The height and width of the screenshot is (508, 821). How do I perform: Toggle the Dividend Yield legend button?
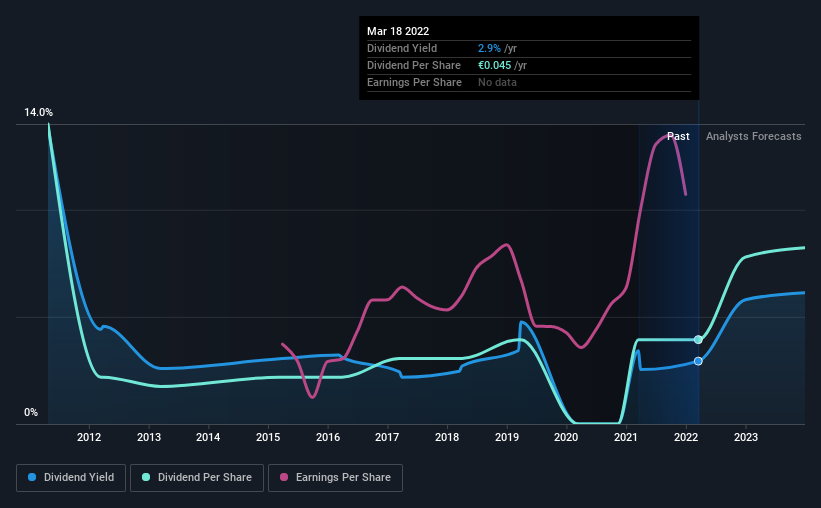pos(71,478)
